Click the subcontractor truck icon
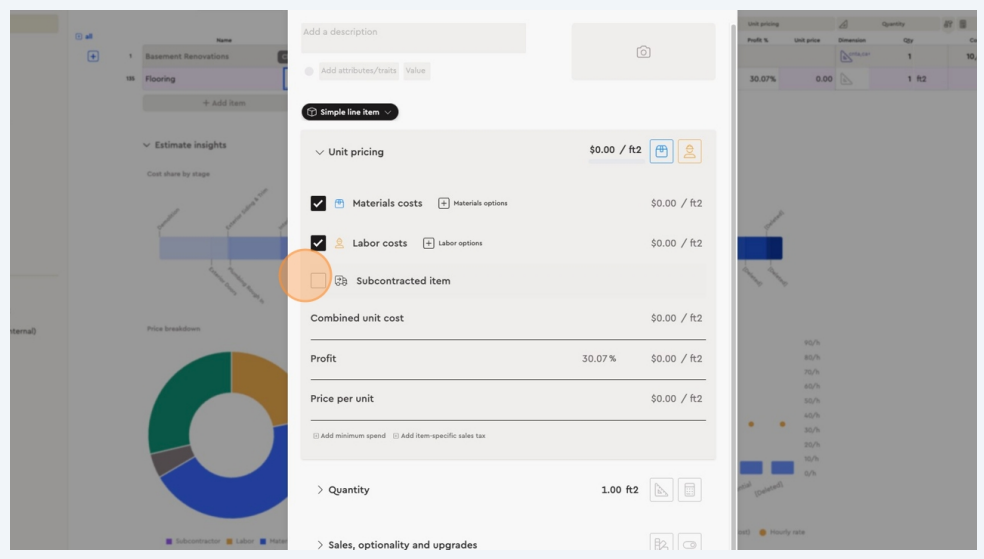Viewport: 984px width, 559px height. pyautogui.click(x=341, y=281)
